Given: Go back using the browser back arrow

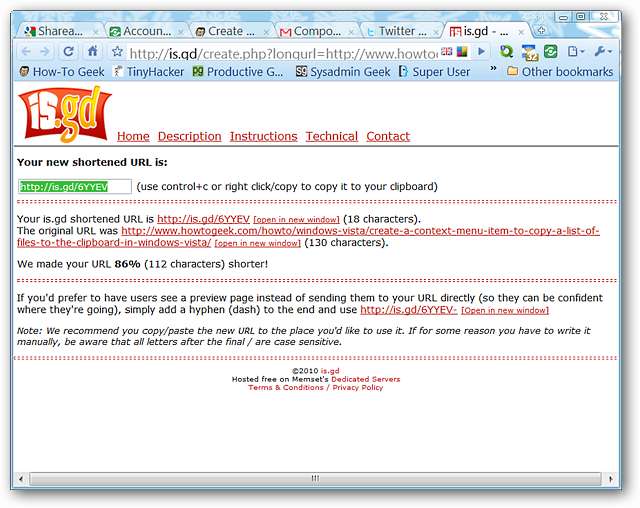Looking at the screenshot, I should [26, 52].
